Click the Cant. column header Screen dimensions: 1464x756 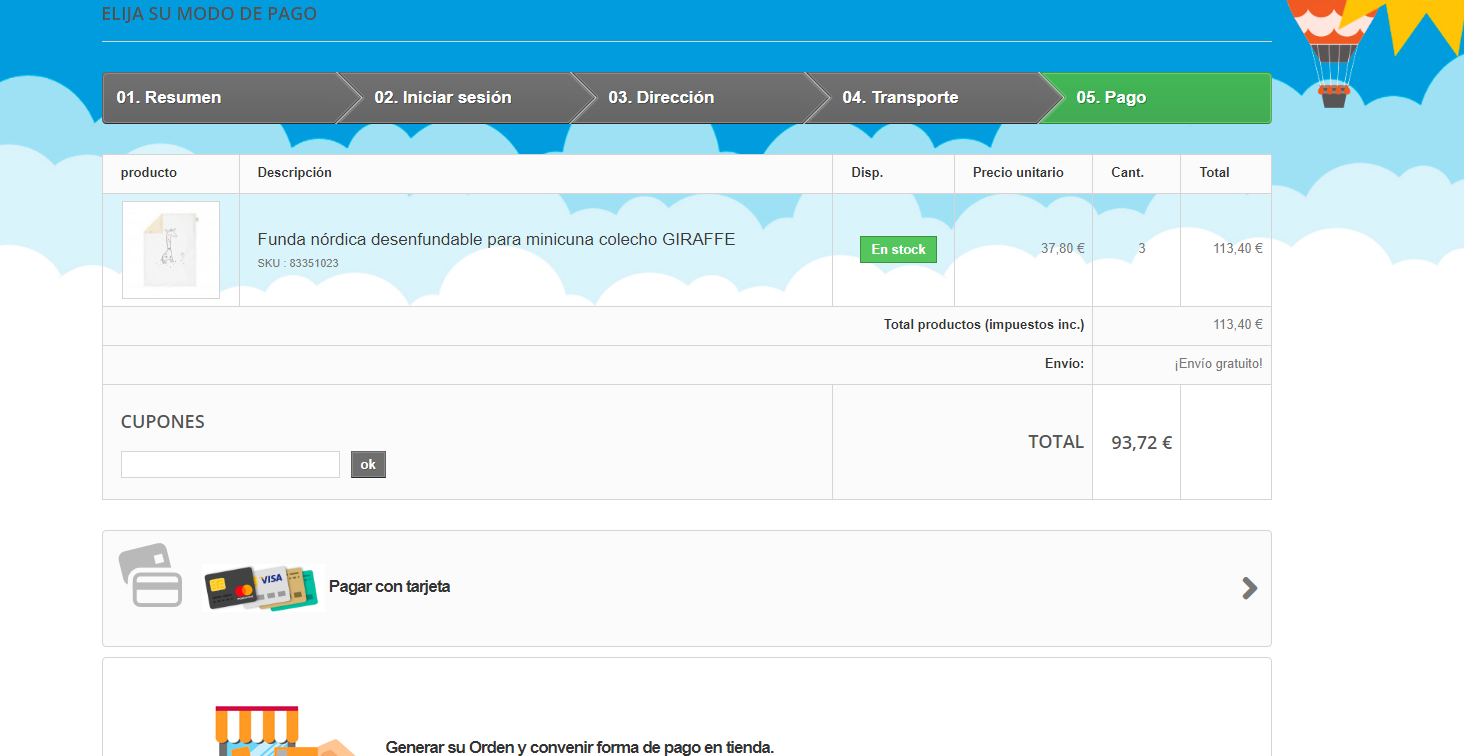point(1128,173)
